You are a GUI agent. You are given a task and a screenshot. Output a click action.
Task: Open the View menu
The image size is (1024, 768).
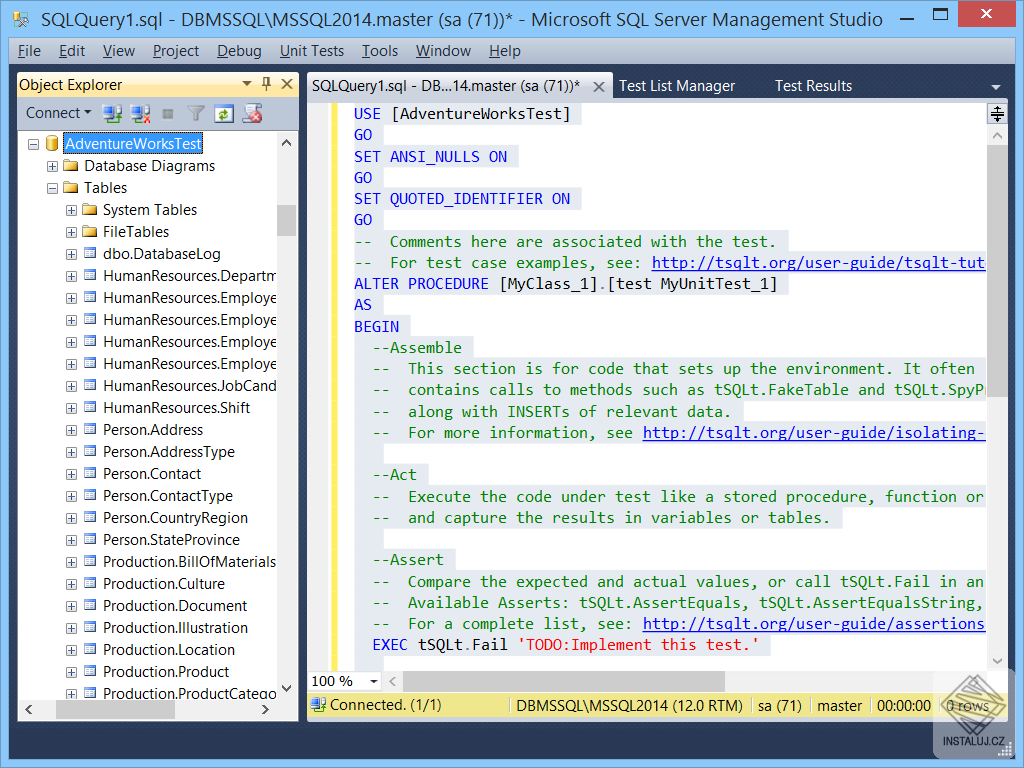[119, 51]
